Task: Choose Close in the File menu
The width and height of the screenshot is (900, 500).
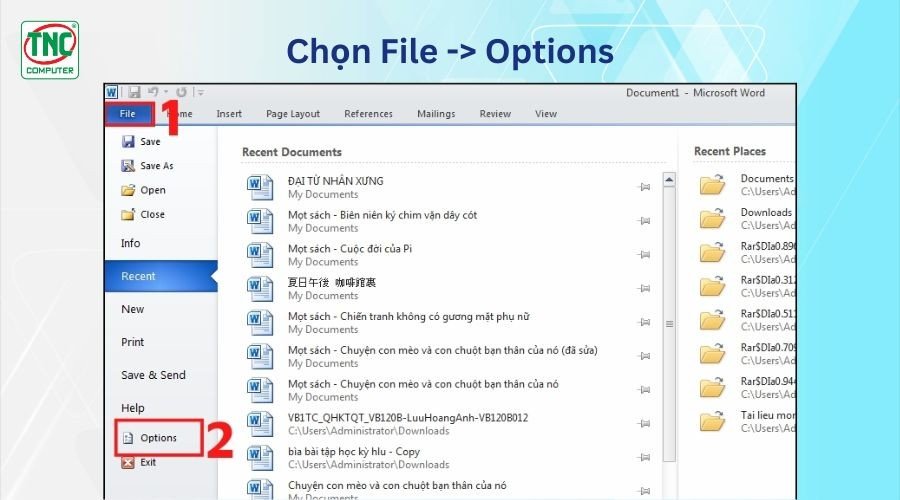Action: tap(143, 214)
